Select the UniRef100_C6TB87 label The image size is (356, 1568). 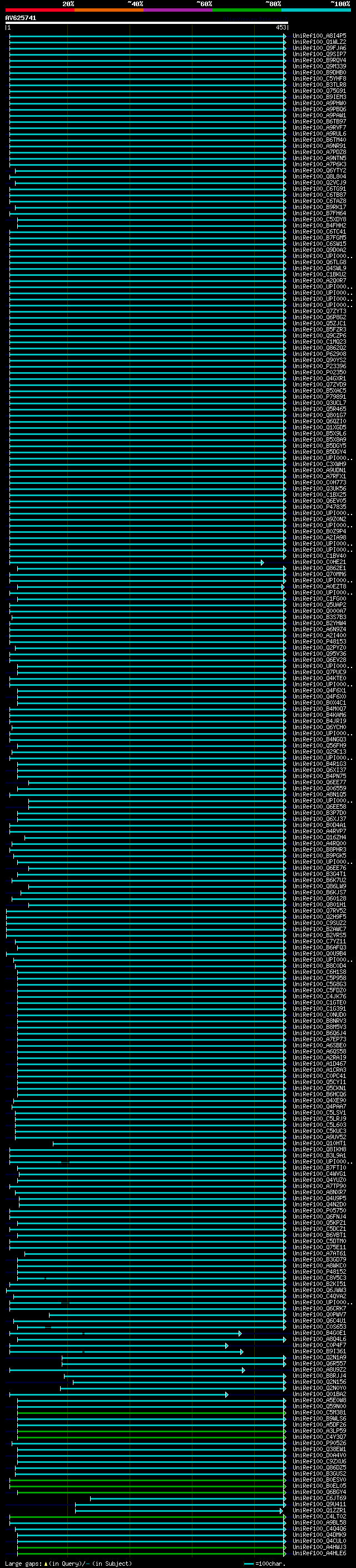pyautogui.click(x=319, y=195)
